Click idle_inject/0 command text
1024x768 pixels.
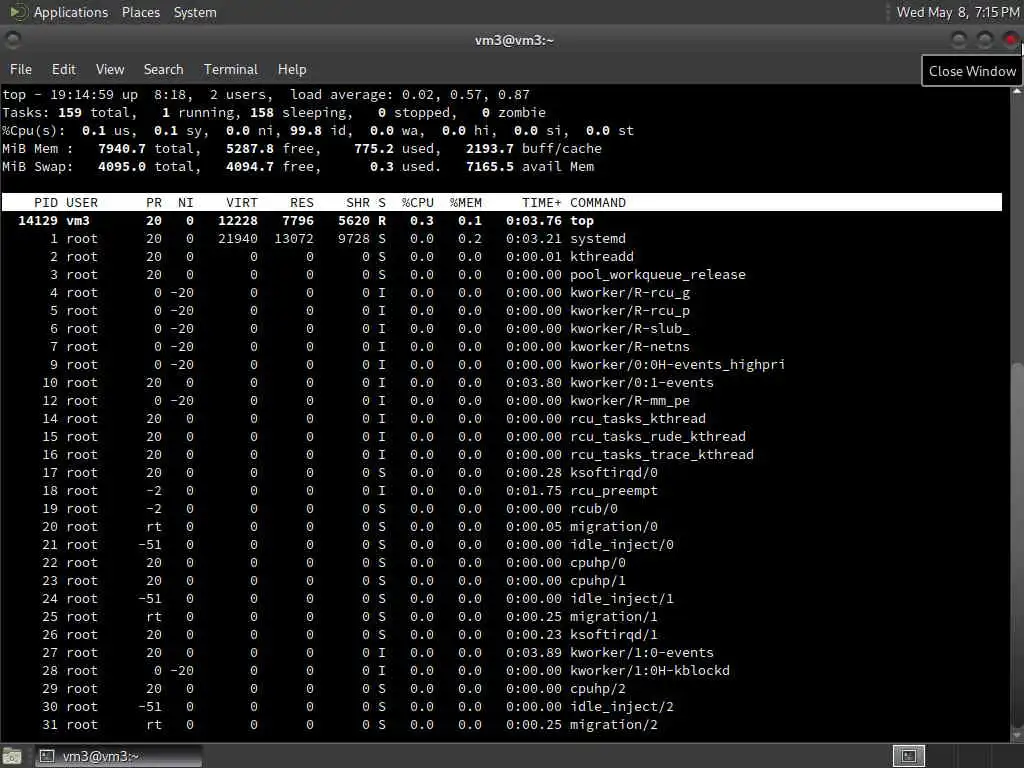[x=621, y=545]
